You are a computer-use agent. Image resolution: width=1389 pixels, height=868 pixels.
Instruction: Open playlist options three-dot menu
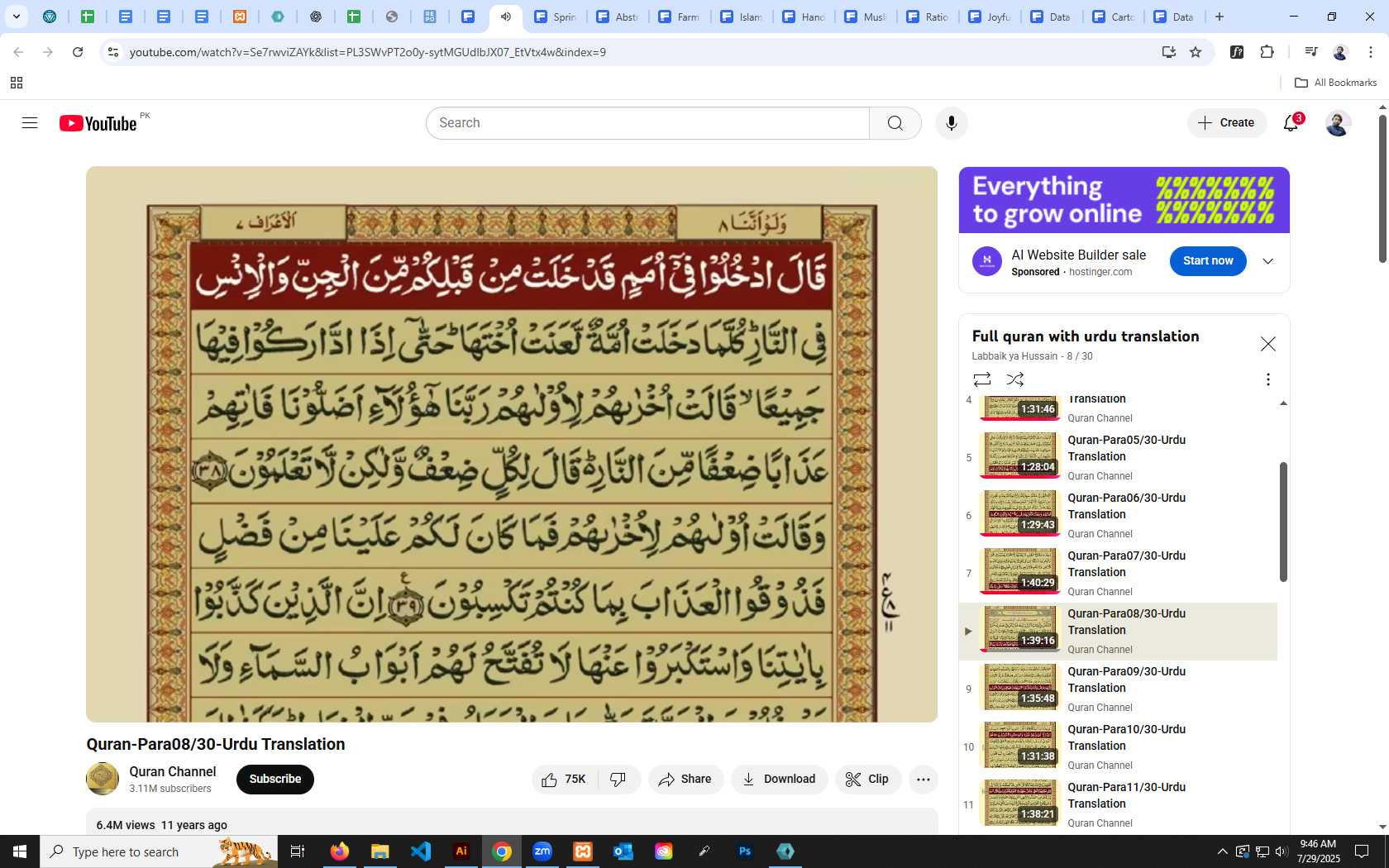1267,379
